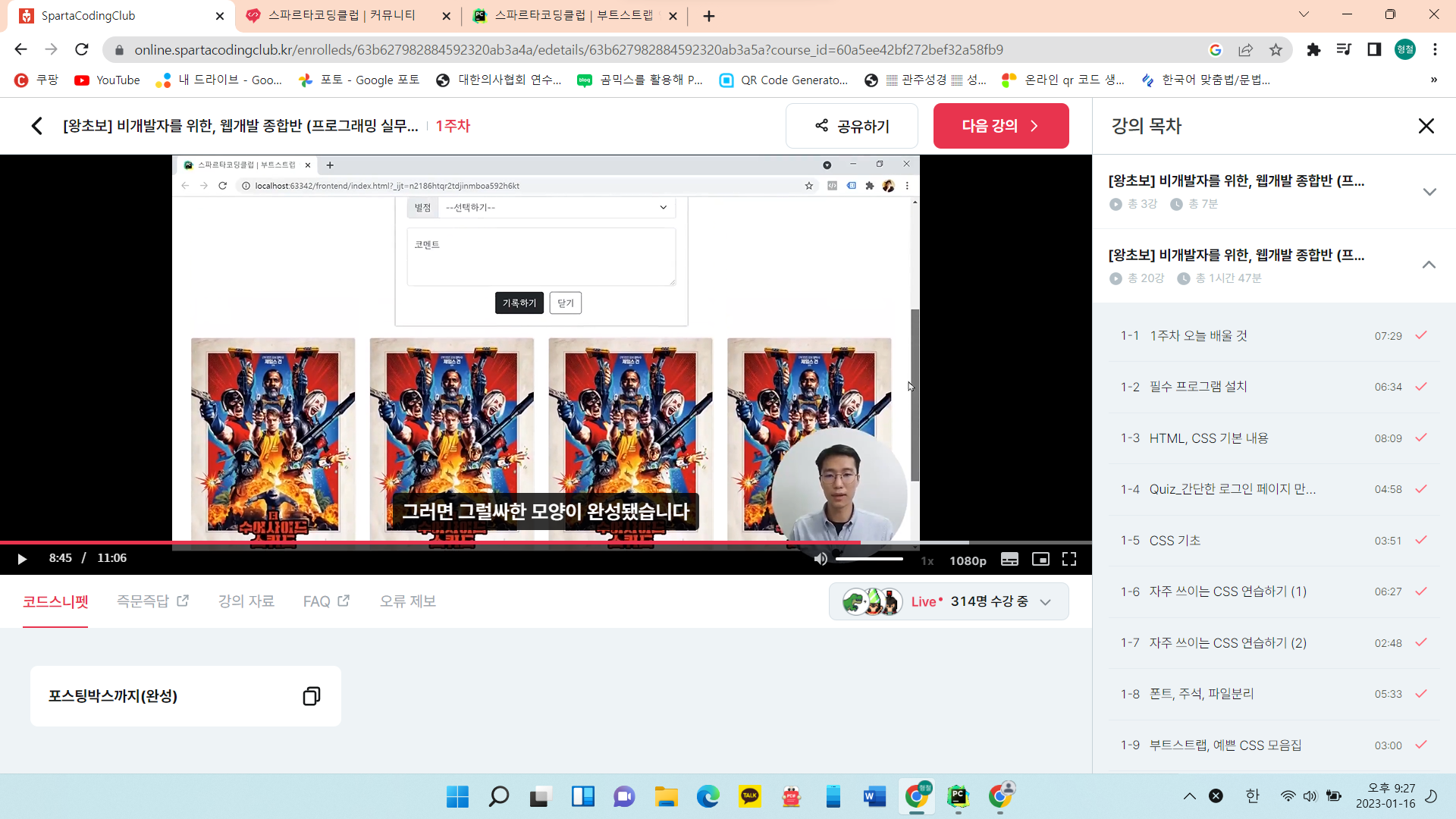Switch to the 스파르타코딩클럽 커뮤니티 browser tab
Viewport: 1456px width, 819px height.
[x=349, y=16]
